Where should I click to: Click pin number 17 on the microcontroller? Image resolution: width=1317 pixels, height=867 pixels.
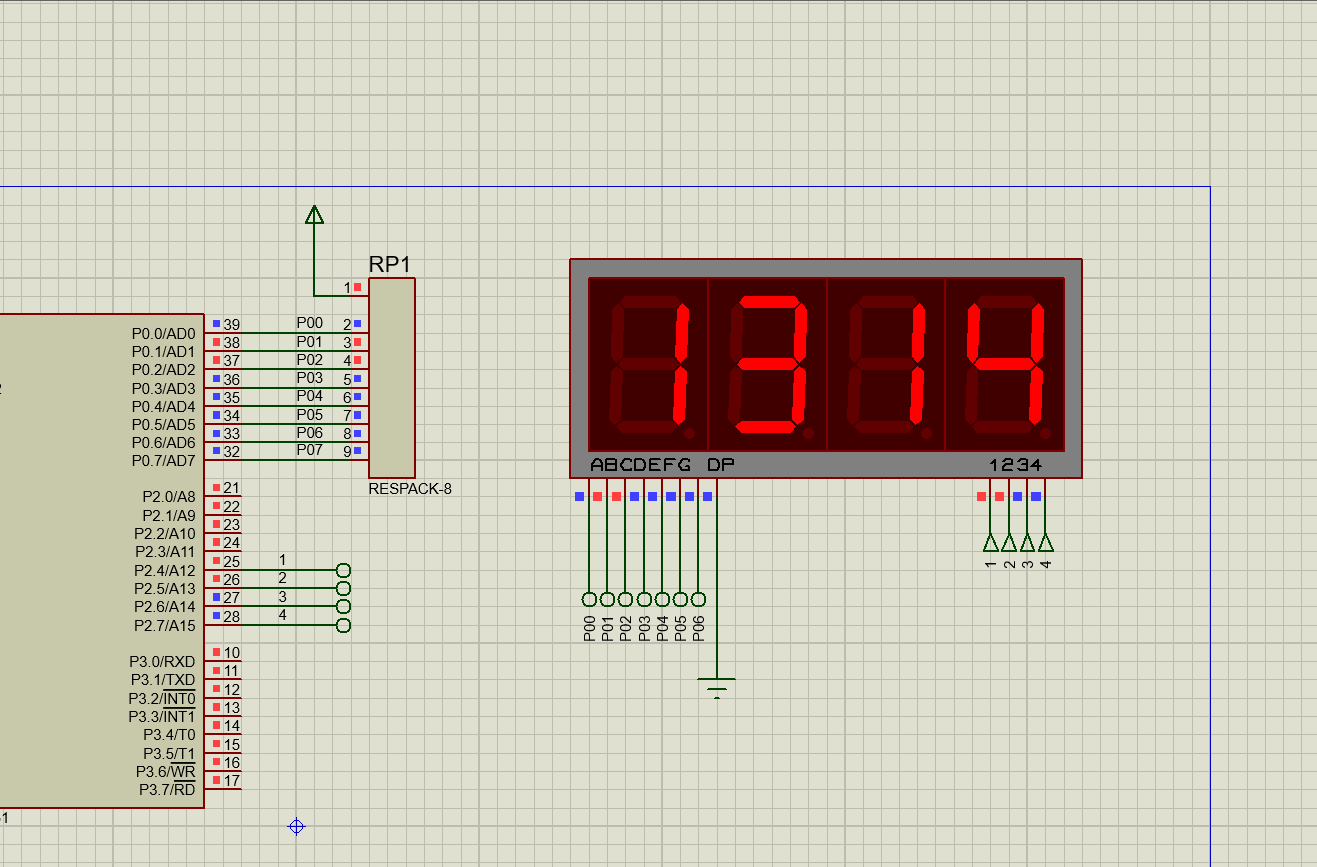(x=232, y=780)
